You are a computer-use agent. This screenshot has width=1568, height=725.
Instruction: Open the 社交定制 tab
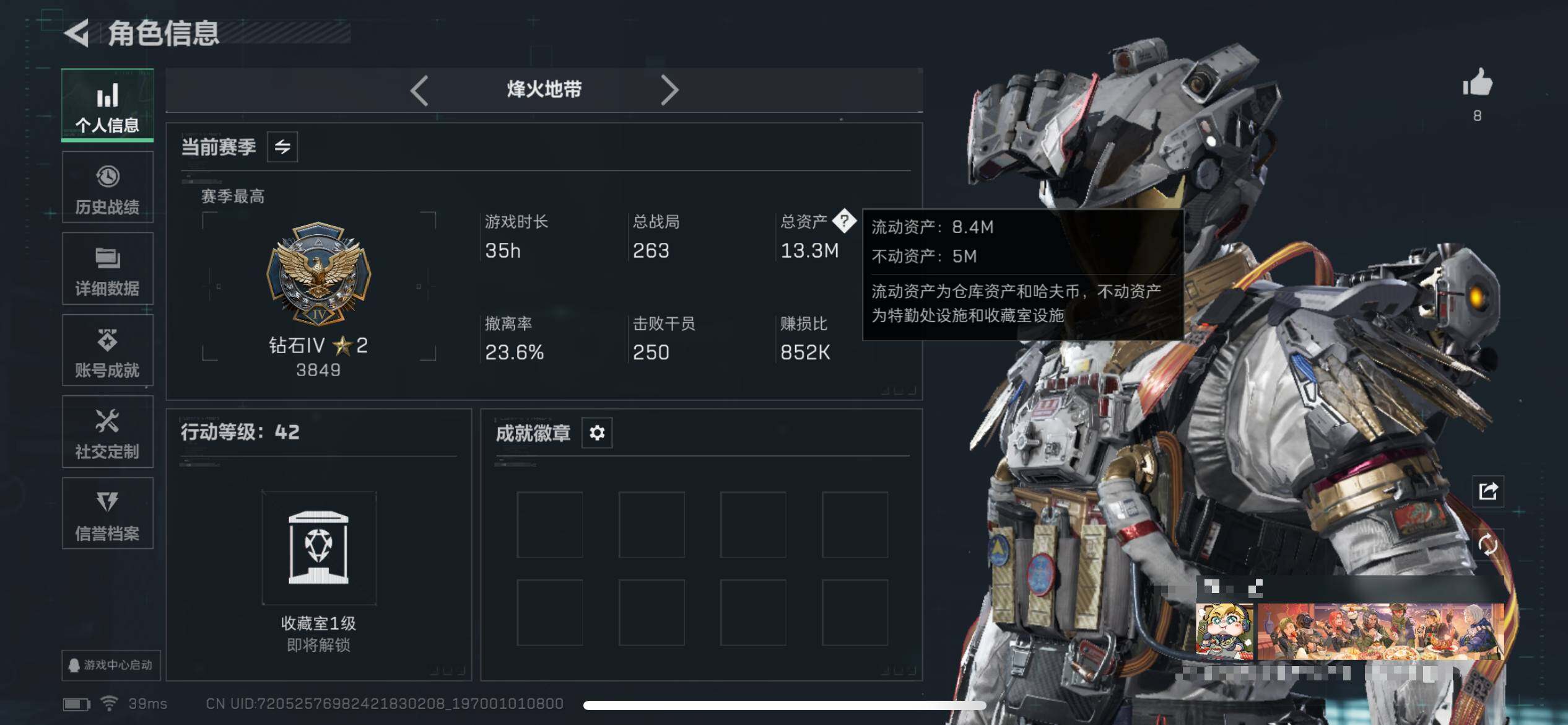coord(108,433)
